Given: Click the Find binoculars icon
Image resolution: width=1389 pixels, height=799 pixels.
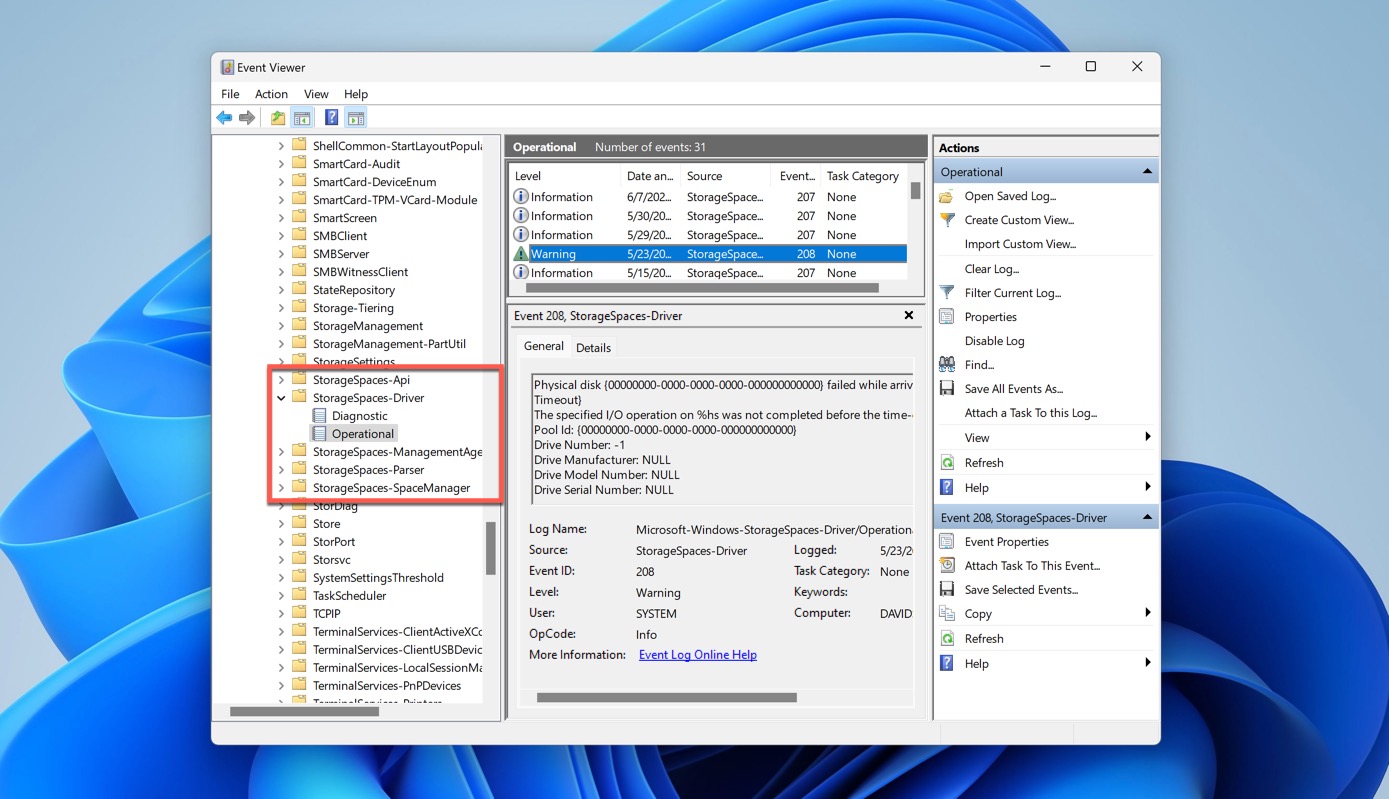Looking at the screenshot, I should tap(947, 365).
